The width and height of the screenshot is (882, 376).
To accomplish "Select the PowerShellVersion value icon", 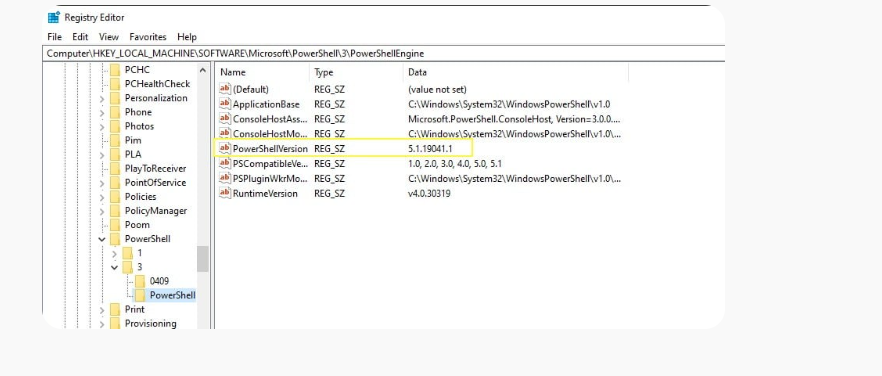I will (x=225, y=148).
